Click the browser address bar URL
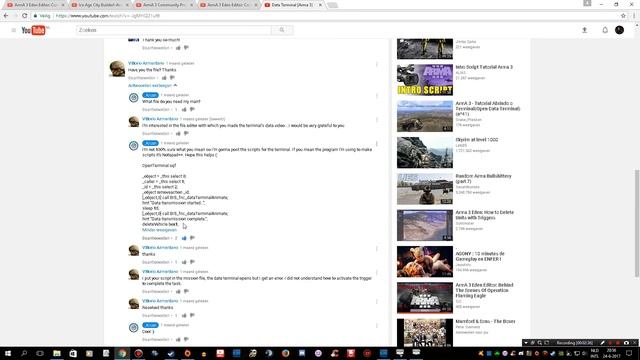The width and height of the screenshot is (640, 360). click(x=108, y=16)
